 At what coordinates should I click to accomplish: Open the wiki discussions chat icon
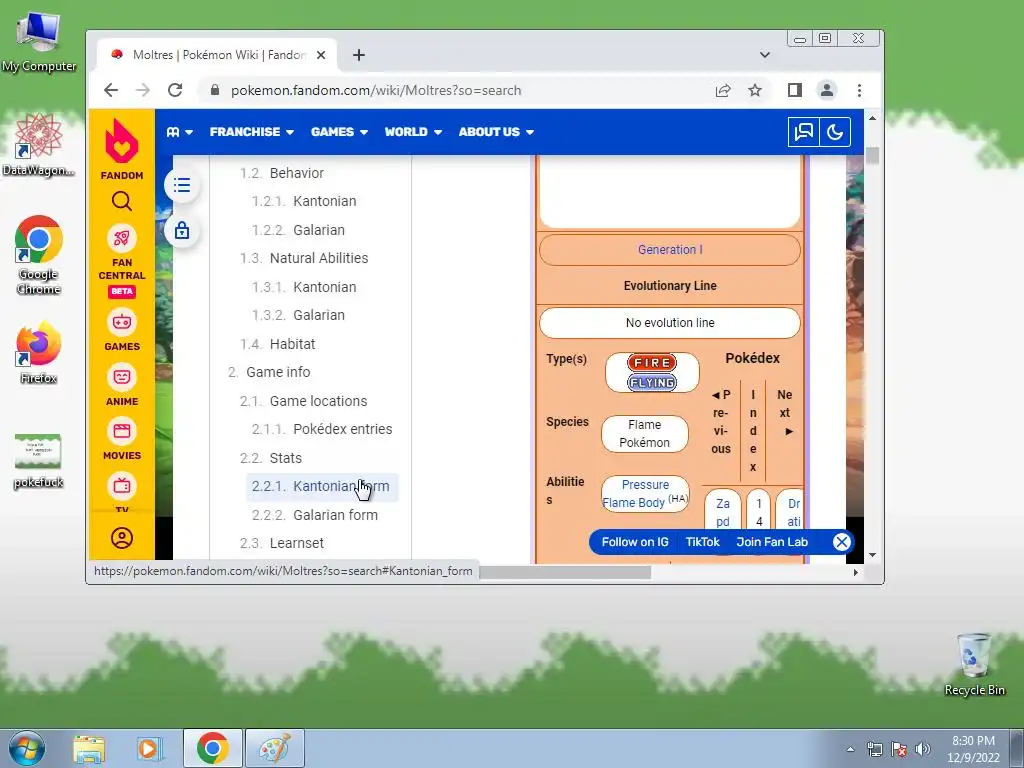[x=803, y=132]
